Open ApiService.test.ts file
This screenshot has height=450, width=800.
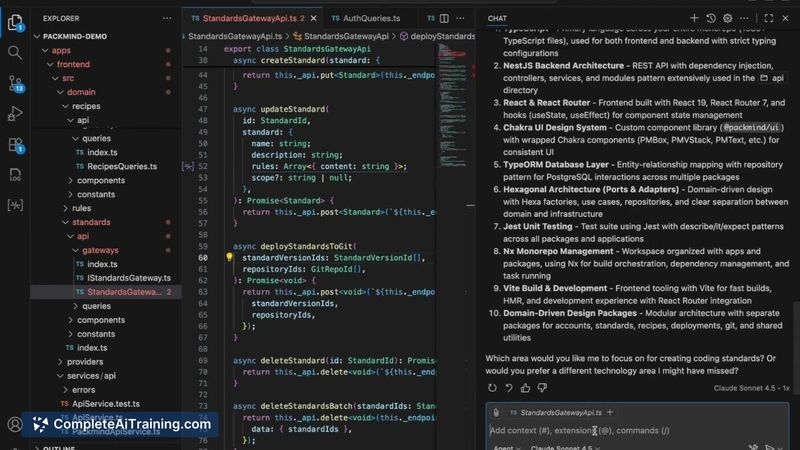[x=106, y=404]
